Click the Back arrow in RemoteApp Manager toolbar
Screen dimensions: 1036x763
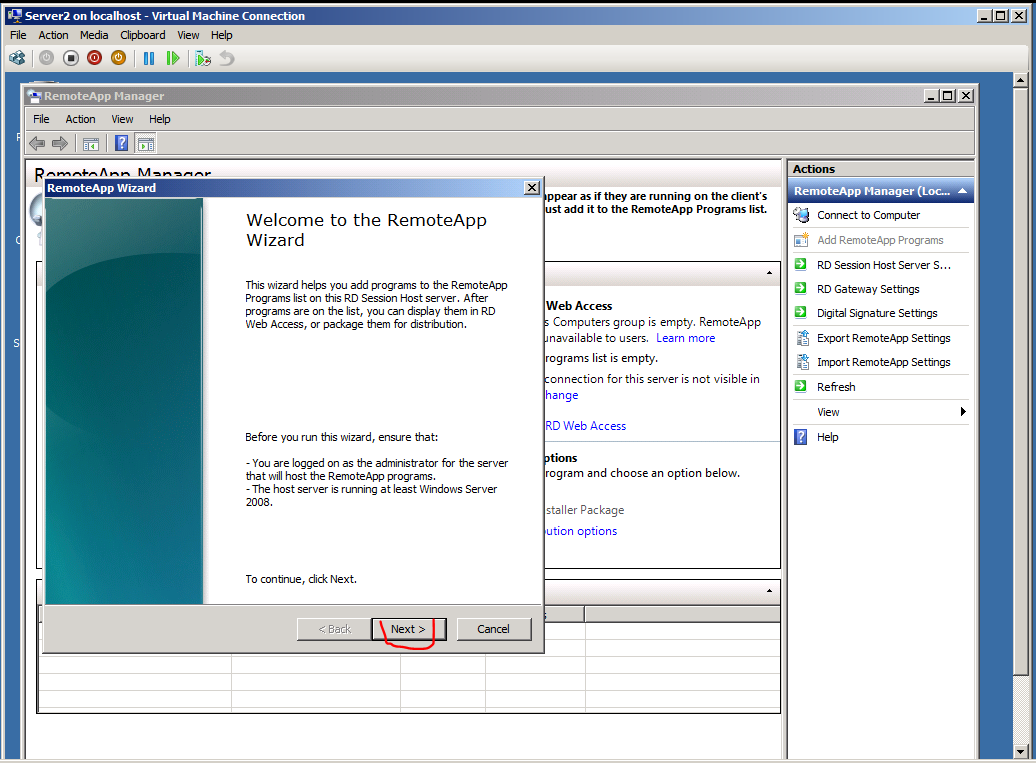pyautogui.click(x=38, y=143)
